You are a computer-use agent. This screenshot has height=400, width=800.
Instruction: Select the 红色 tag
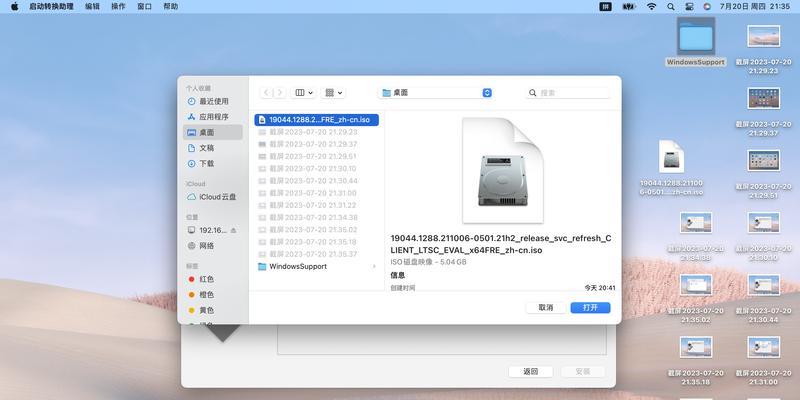pyautogui.click(x=213, y=279)
